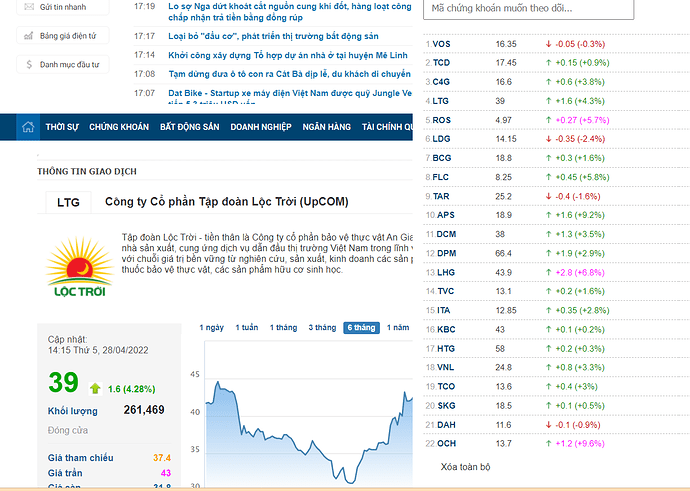The height and width of the screenshot is (491, 690).
Task: Click the Bảng giá điện tử link label
Action: tap(68, 36)
